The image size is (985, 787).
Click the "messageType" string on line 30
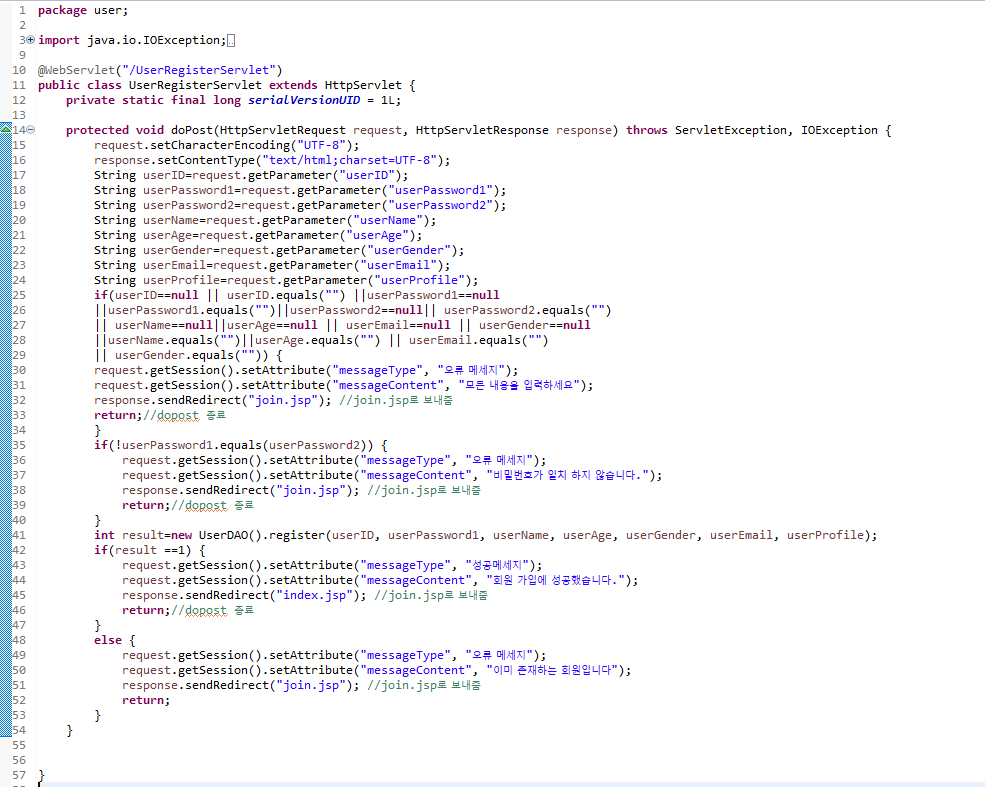378,371
